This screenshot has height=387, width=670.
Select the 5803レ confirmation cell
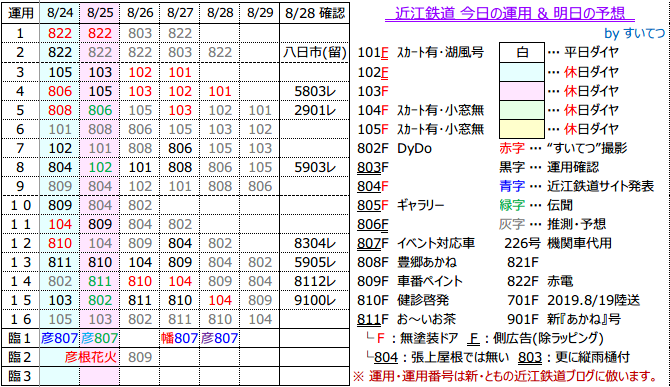coord(314,91)
